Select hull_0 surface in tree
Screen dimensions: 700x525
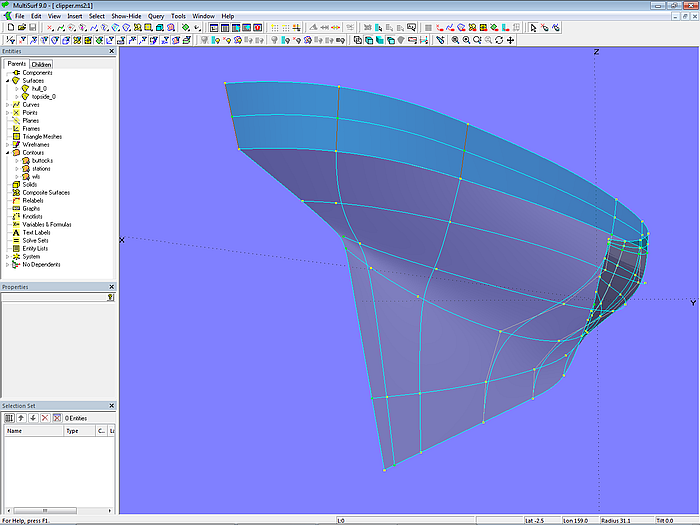[x=39, y=89]
